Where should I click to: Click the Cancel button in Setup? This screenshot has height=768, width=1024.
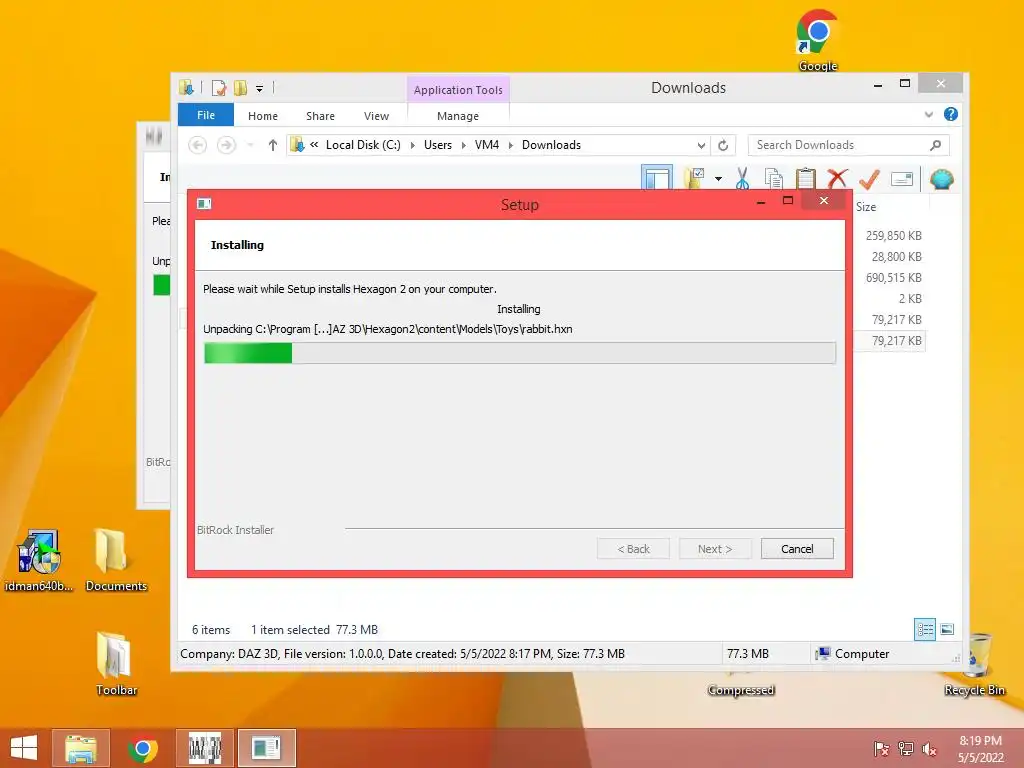797,549
